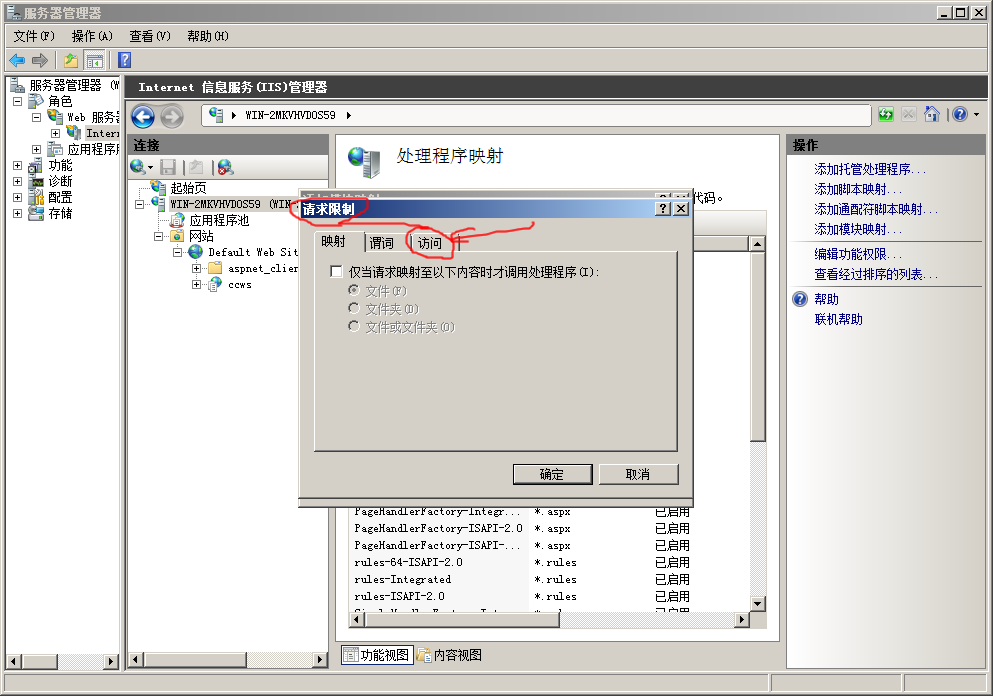Select the 文件或文件夹(O) radio option

pyautogui.click(x=353, y=327)
